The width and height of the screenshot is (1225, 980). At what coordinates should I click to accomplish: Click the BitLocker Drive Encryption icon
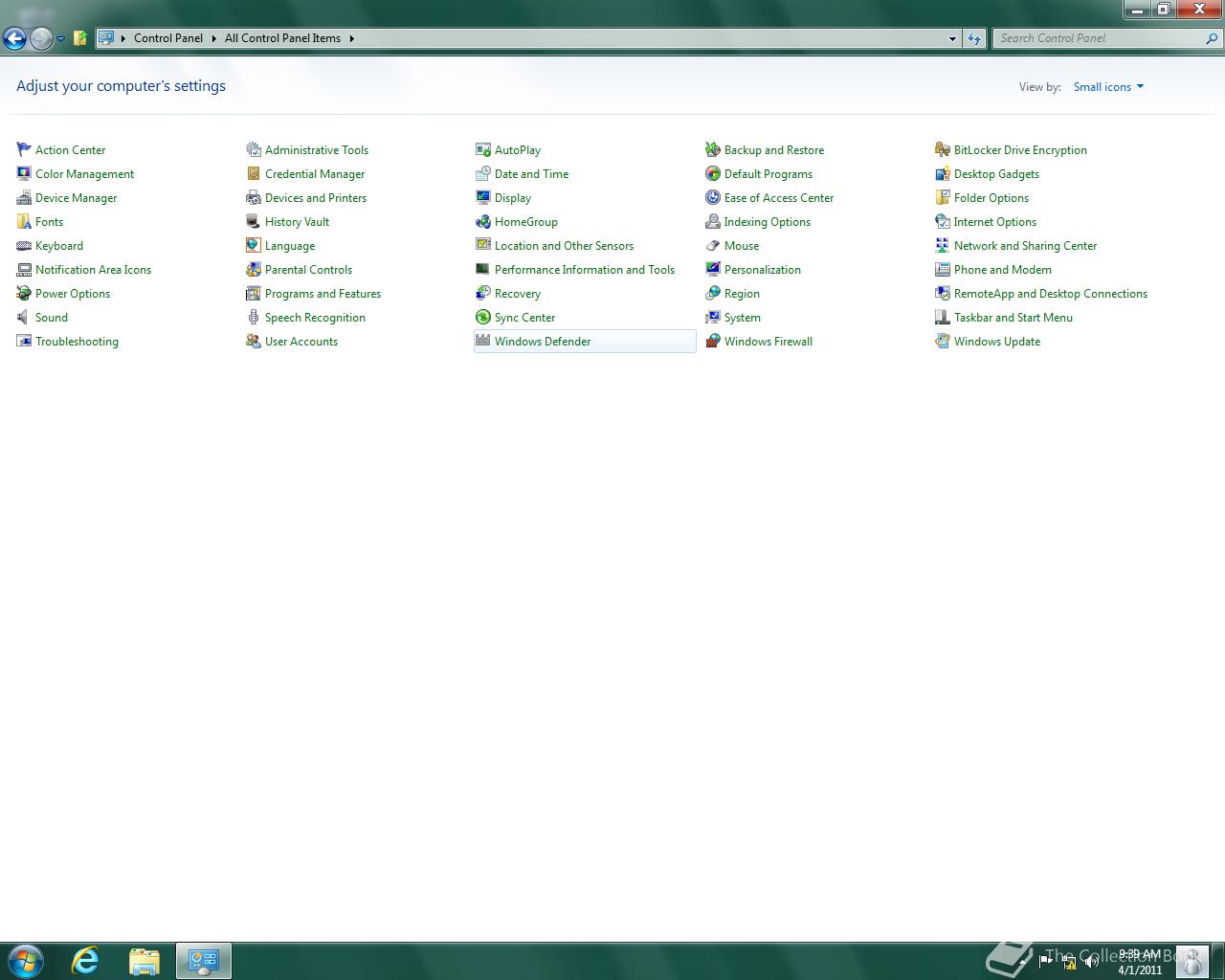click(x=943, y=149)
